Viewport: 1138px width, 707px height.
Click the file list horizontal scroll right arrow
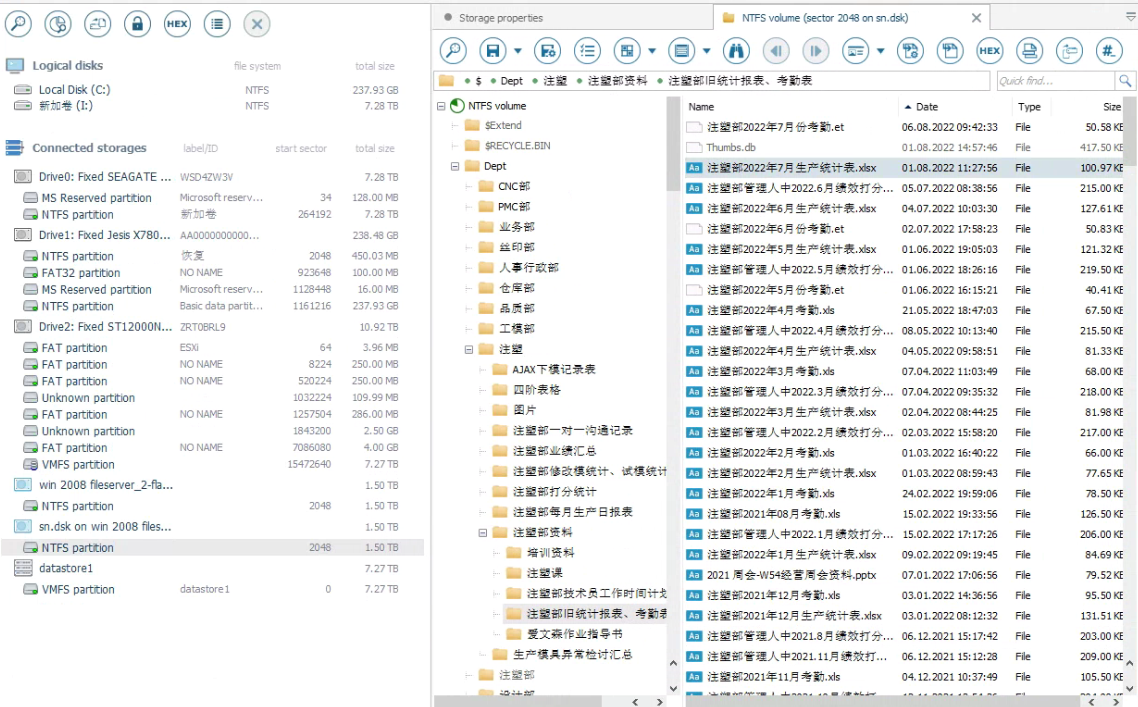click(1115, 702)
